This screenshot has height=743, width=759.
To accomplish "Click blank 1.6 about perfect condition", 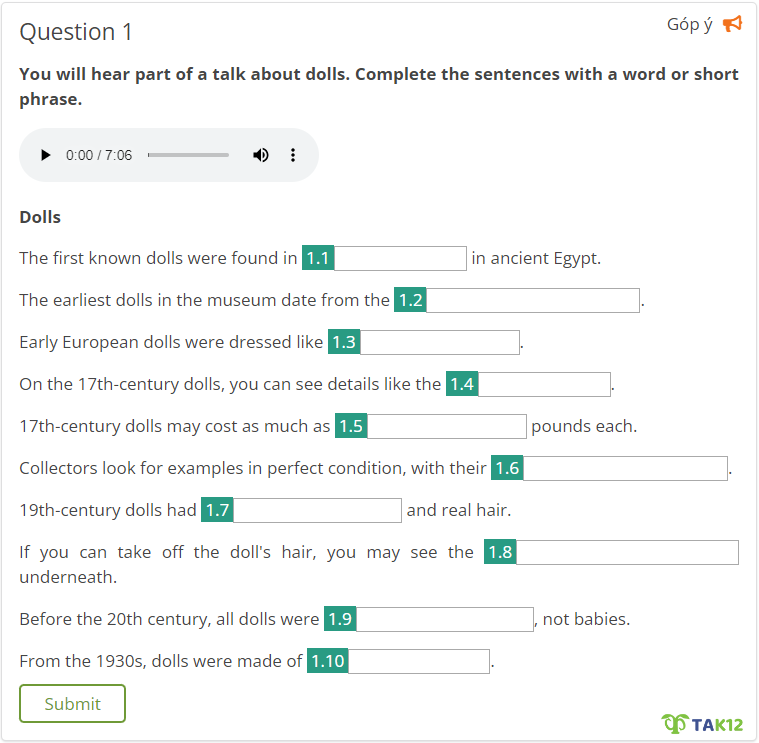I will [x=625, y=468].
